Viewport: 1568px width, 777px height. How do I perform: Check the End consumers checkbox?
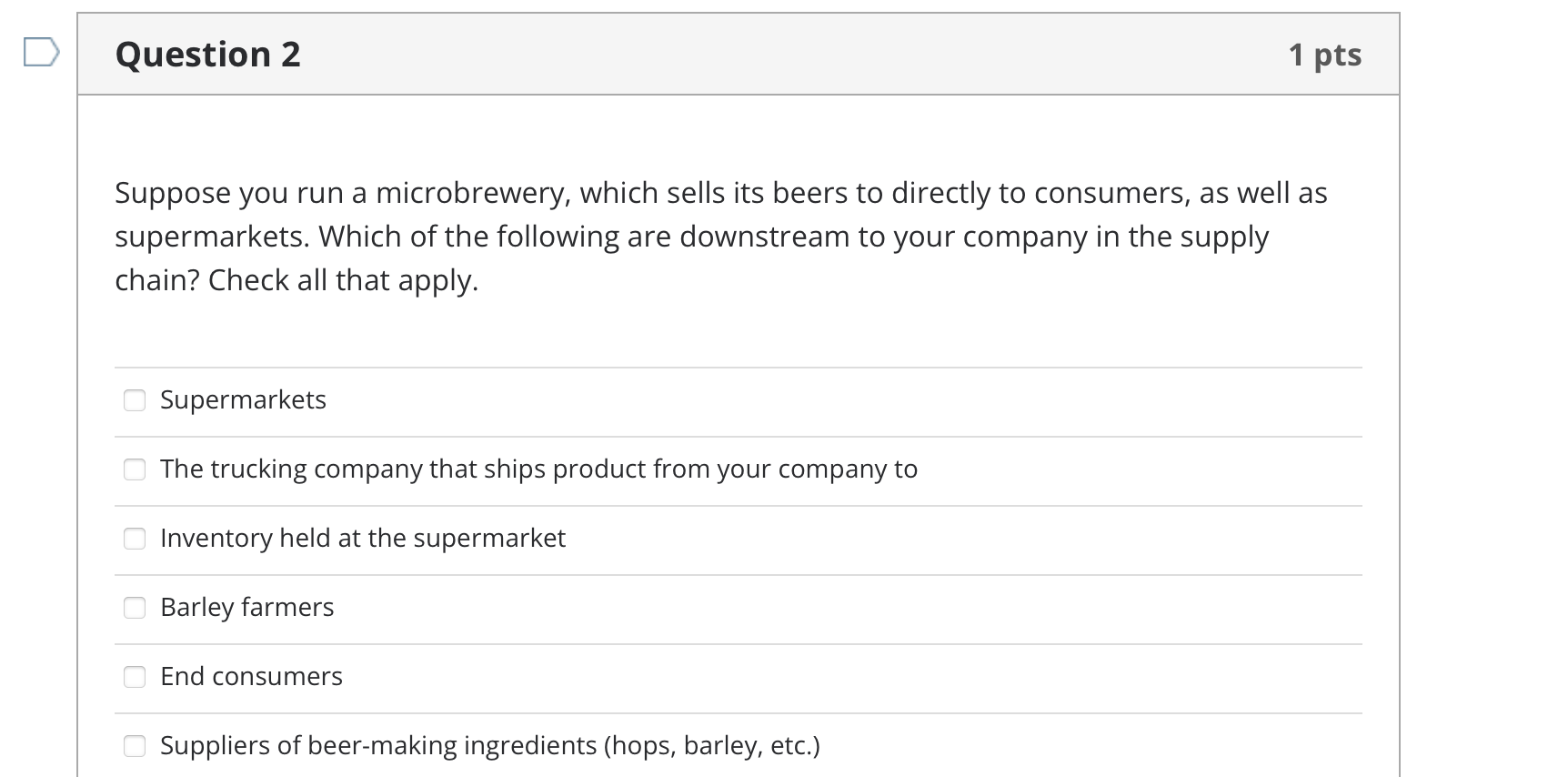tap(134, 676)
